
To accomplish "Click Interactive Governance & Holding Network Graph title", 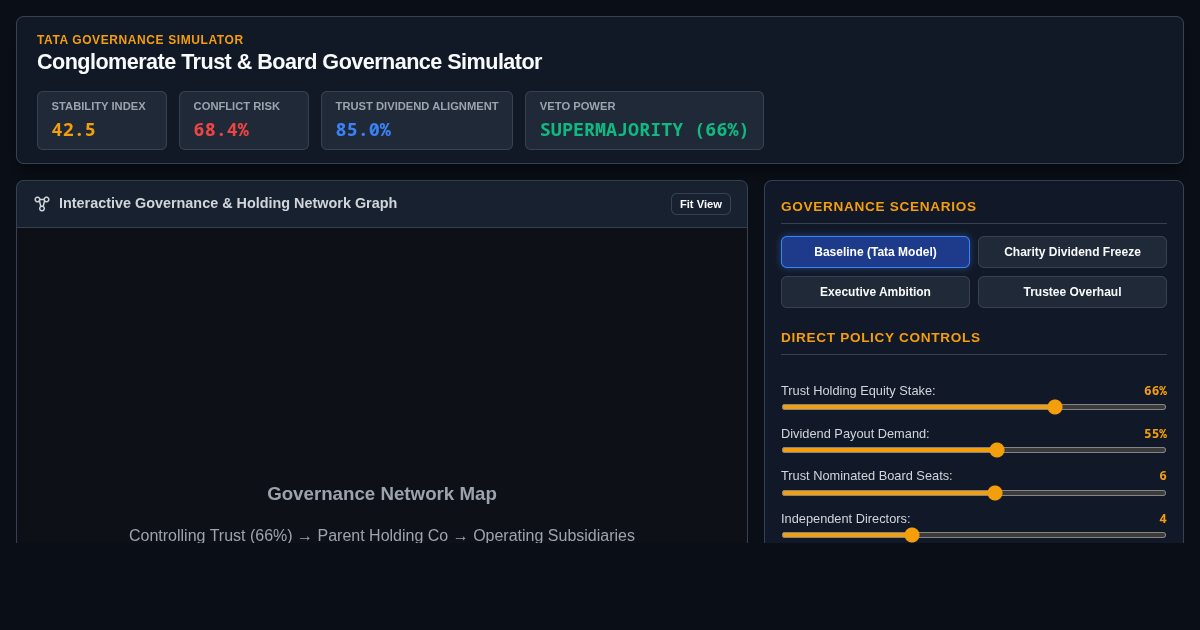I will (228, 203).
